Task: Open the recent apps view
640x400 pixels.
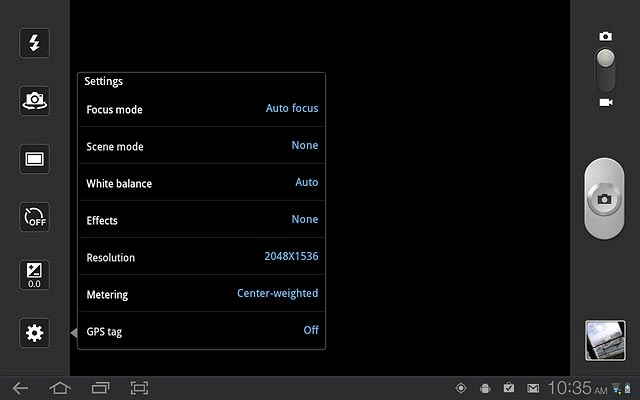Action: tap(100, 388)
